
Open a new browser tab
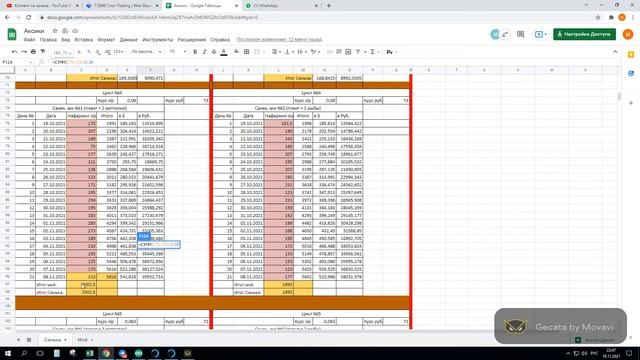329,6
